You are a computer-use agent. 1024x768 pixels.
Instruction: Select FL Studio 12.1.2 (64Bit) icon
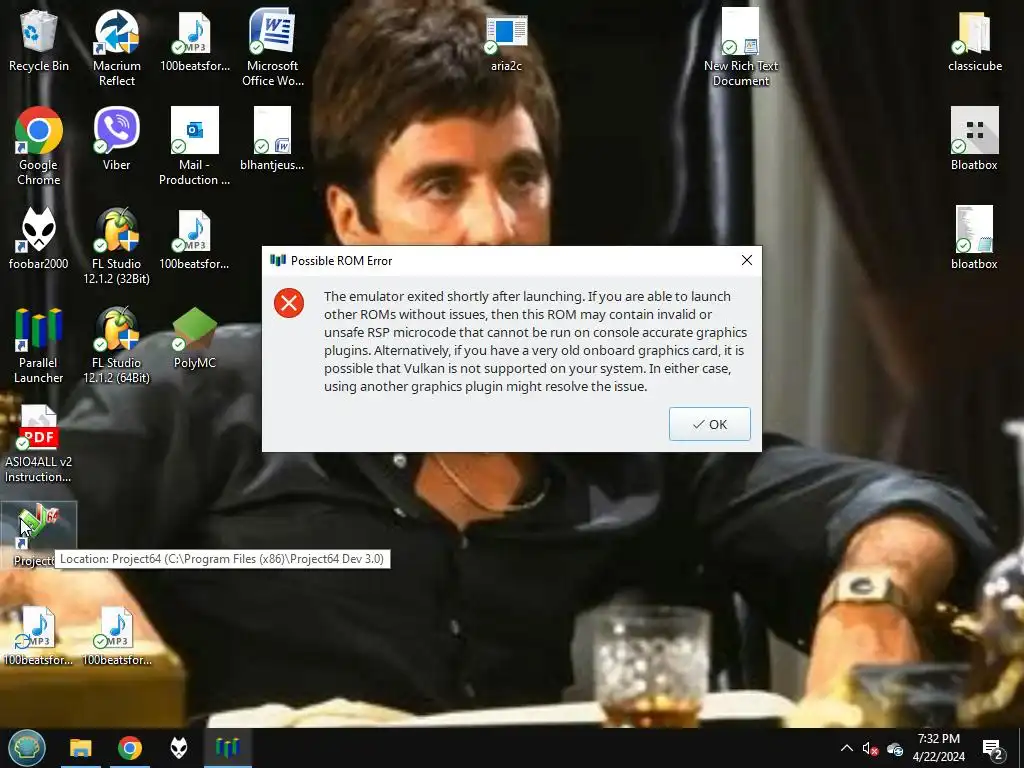pyautogui.click(x=116, y=345)
